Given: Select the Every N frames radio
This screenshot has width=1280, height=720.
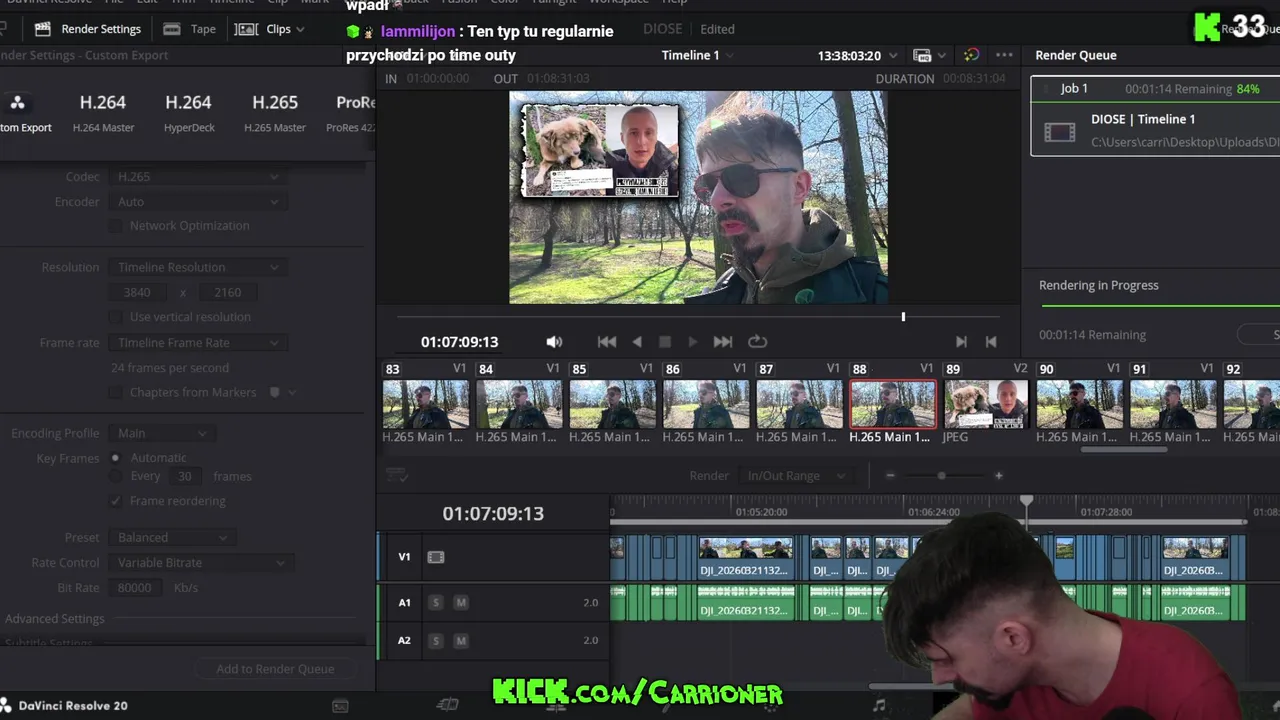Looking at the screenshot, I should pyautogui.click(x=116, y=476).
